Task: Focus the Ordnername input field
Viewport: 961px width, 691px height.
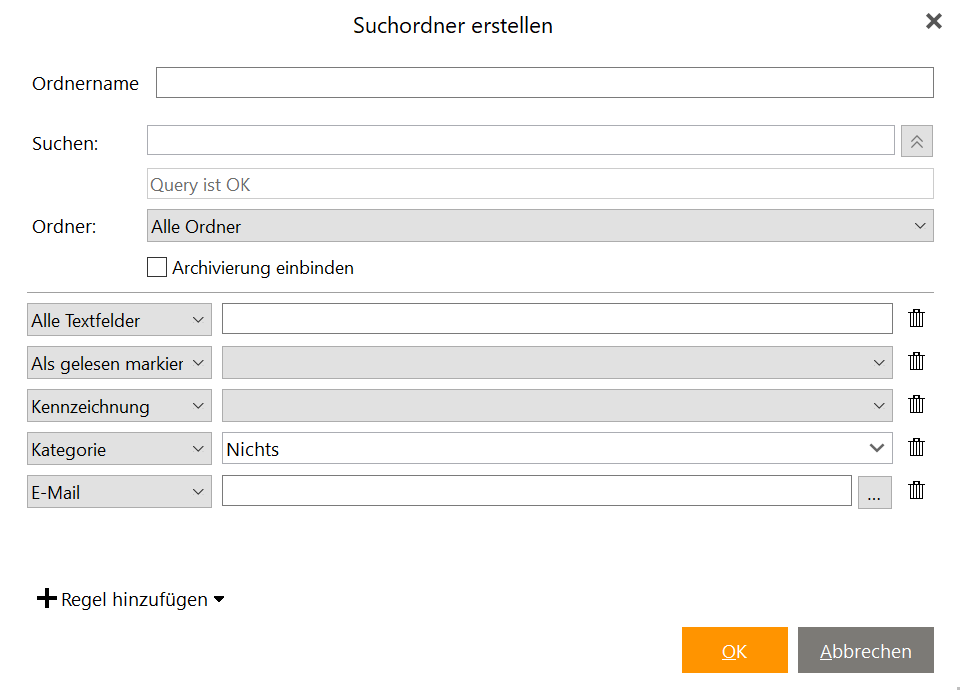Action: click(544, 83)
